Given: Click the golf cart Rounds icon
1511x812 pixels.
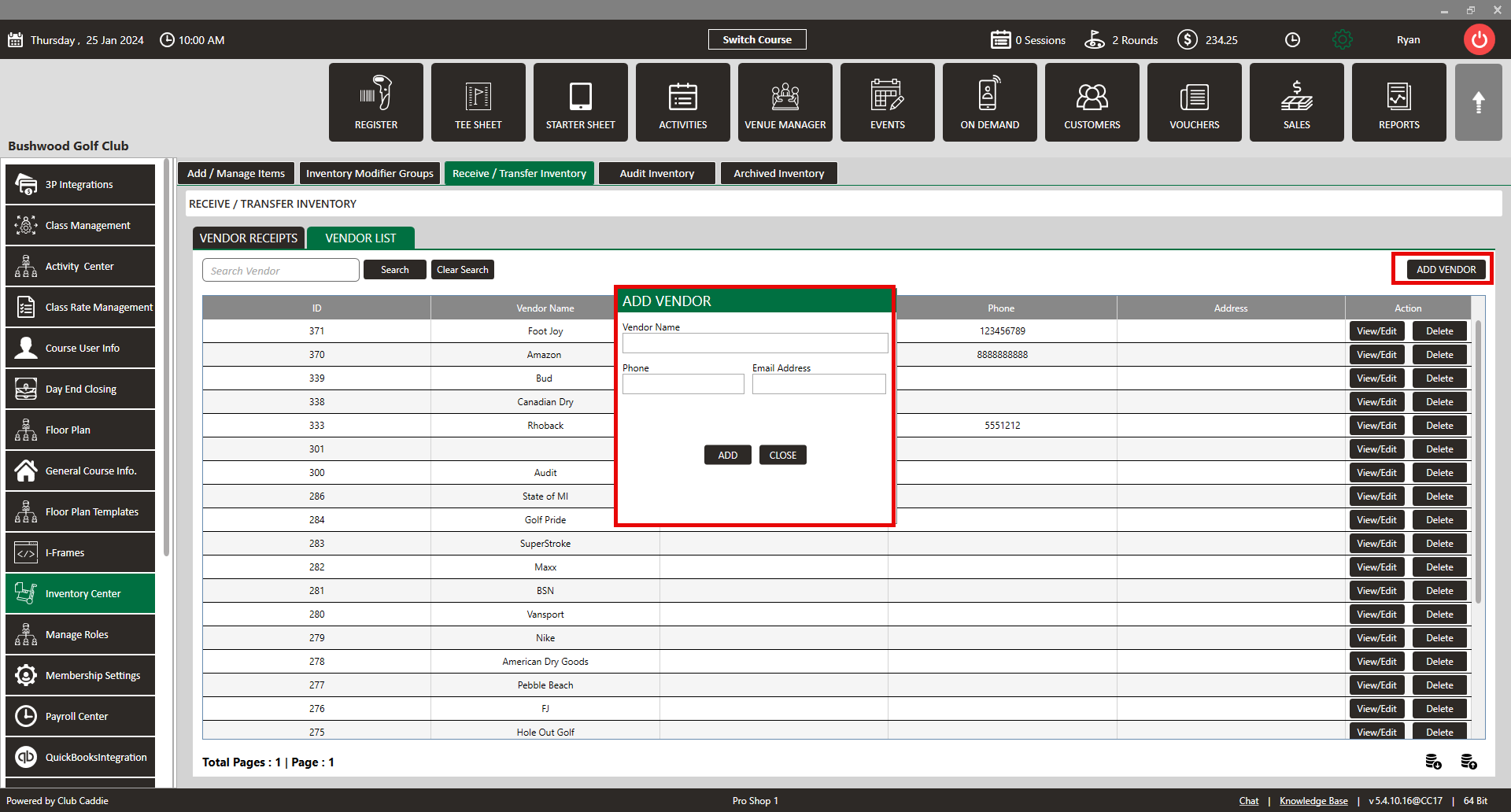Looking at the screenshot, I should pos(1095,39).
